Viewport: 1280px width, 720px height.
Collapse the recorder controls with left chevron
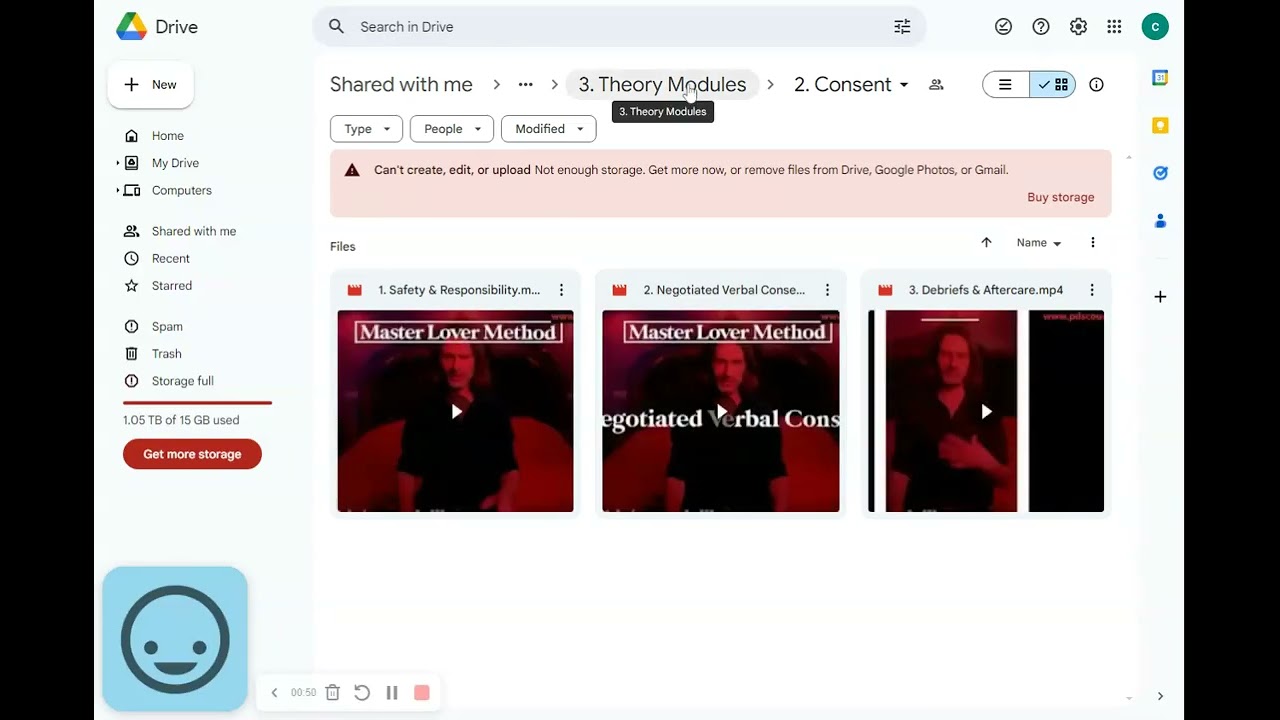[274, 693]
